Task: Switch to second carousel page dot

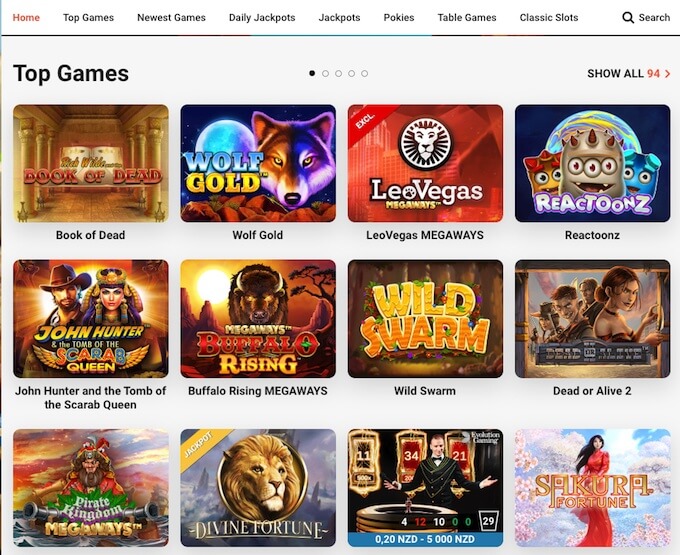Action: click(325, 73)
